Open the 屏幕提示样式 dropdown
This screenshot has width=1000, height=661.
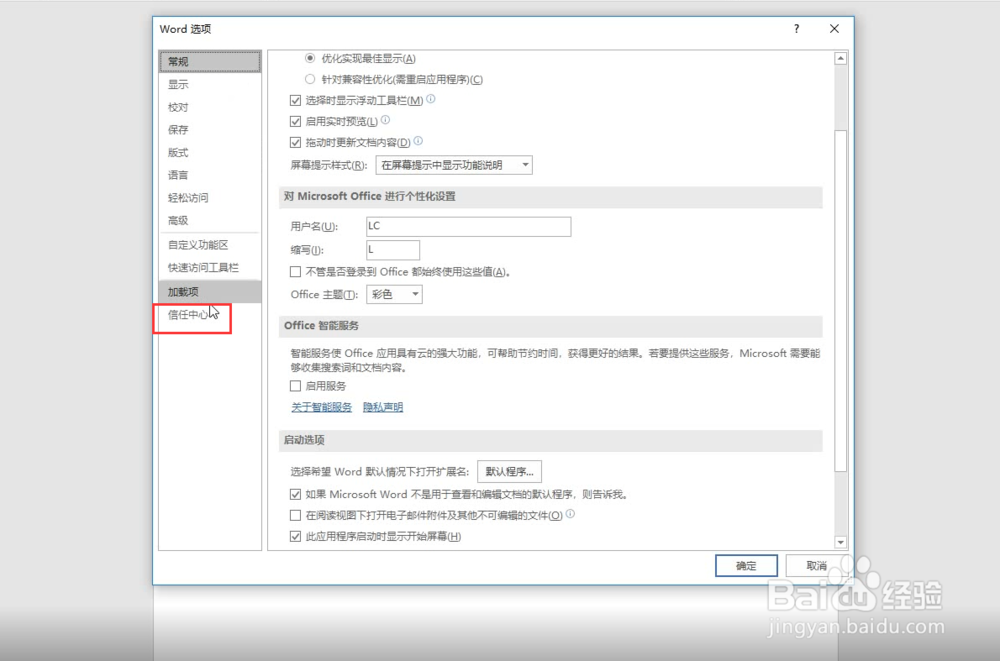(x=454, y=165)
